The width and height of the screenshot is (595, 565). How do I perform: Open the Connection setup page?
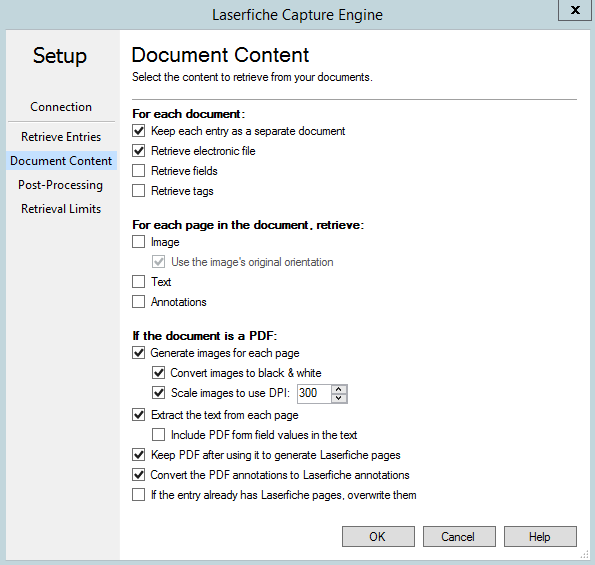[61, 107]
